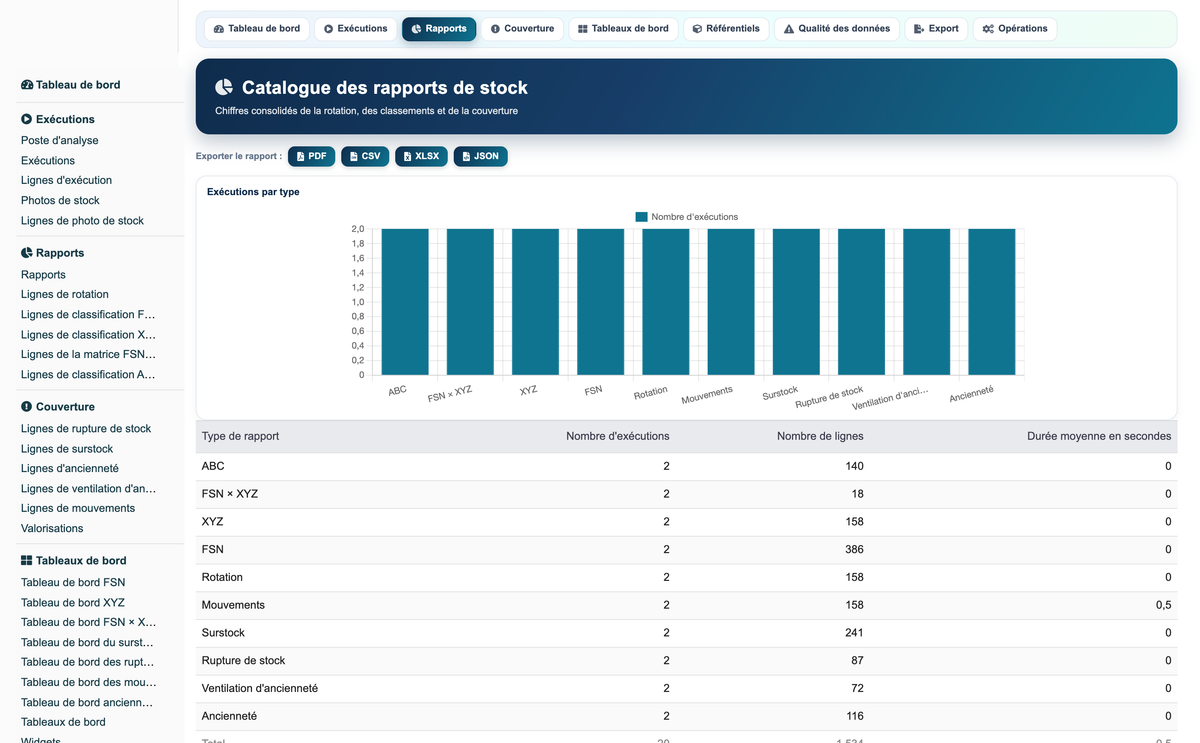Viewport: 1200px width, 743px height.
Task: Open Lignes d'exécution in the sidebar
Action: coord(66,181)
